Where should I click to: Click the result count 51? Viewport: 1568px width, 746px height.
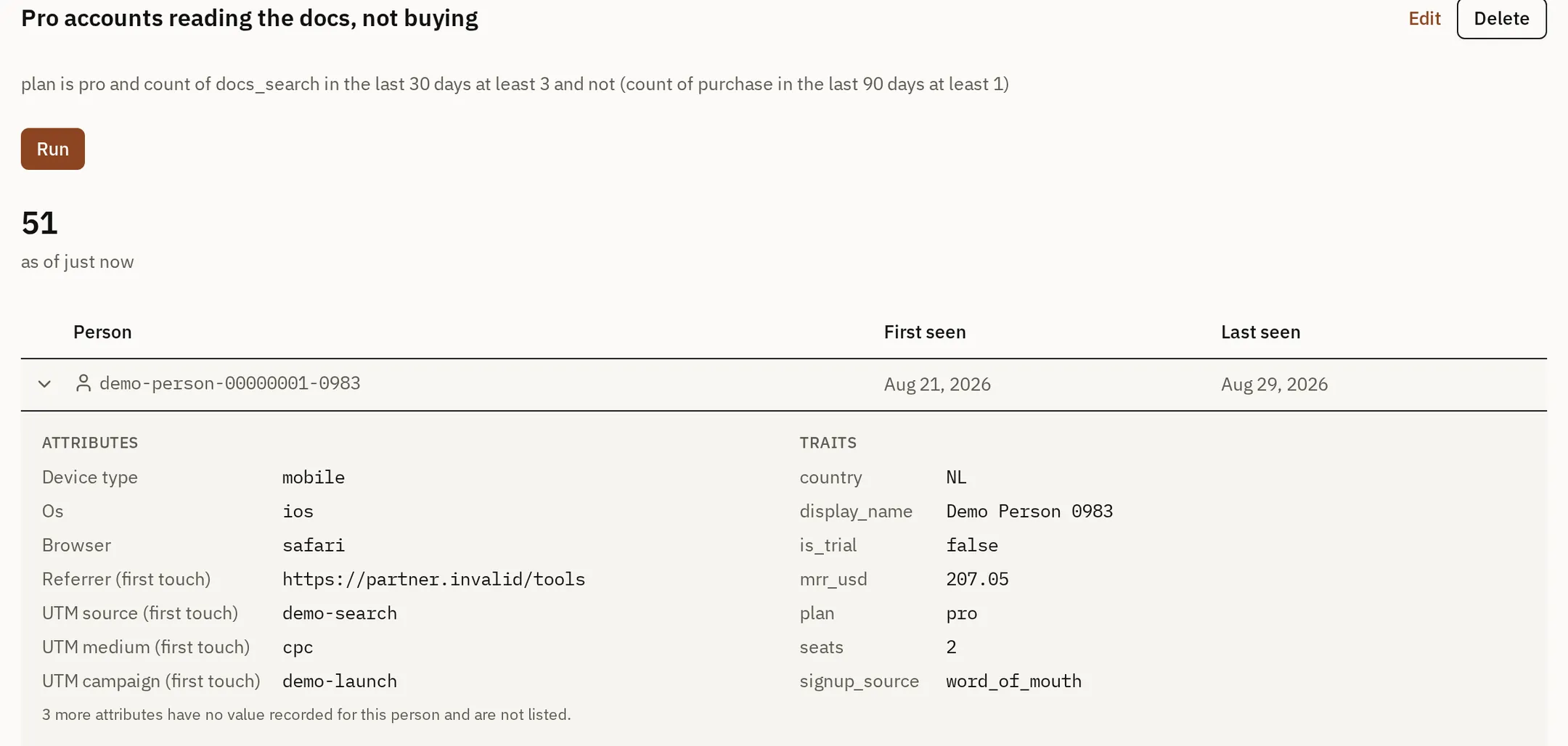39,224
